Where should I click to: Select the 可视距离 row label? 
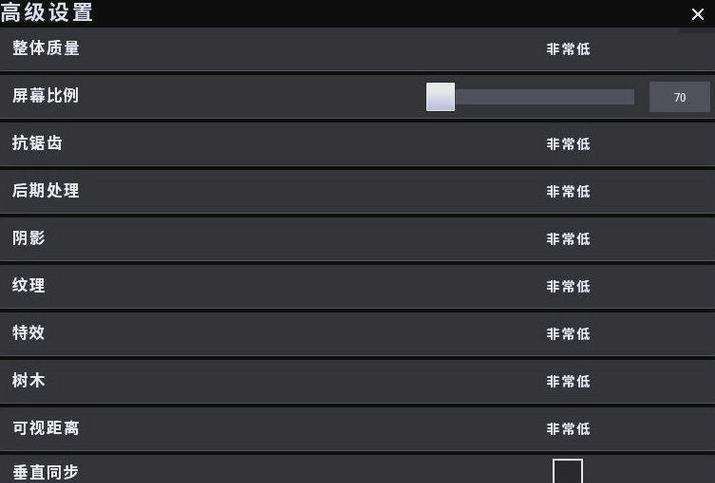point(46,428)
